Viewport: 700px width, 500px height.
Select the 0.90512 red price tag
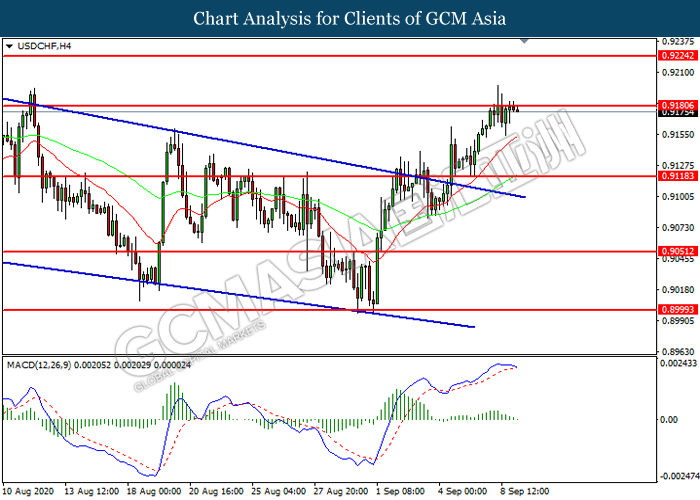pos(678,251)
